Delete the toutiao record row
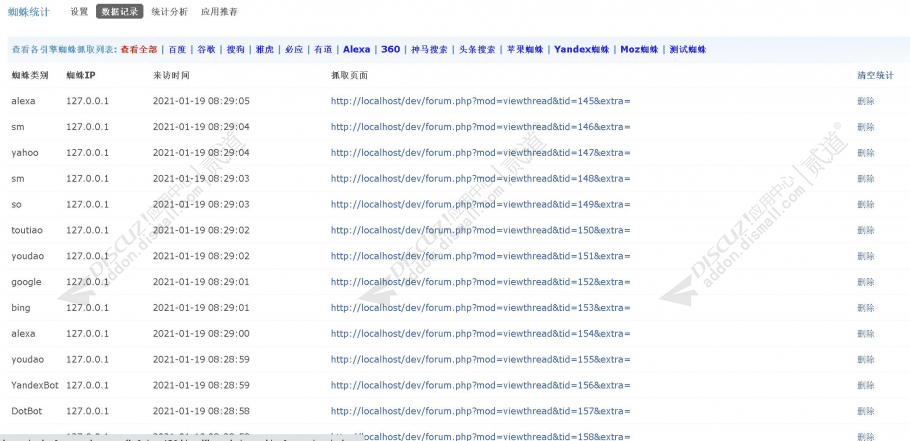The image size is (910, 441). [866, 230]
